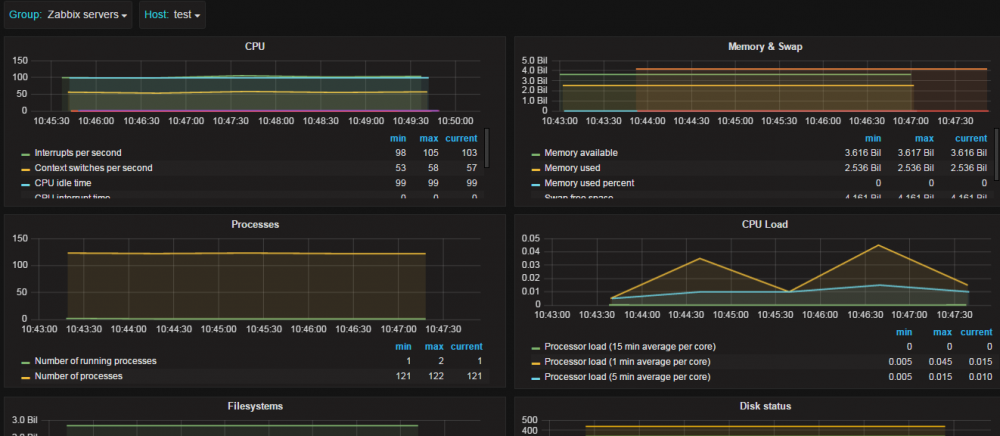Open color picker for Memory used

tap(536, 170)
